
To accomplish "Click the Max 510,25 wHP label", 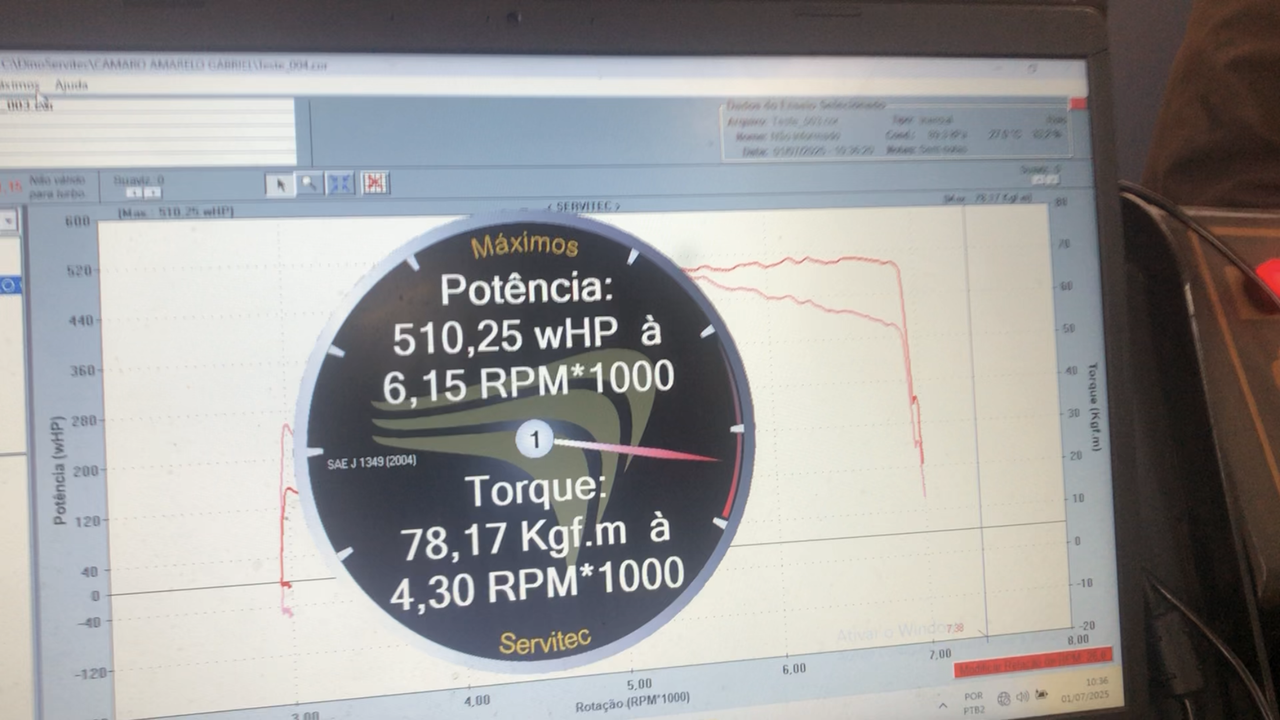I will pyautogui.click(x=176, y=212).
